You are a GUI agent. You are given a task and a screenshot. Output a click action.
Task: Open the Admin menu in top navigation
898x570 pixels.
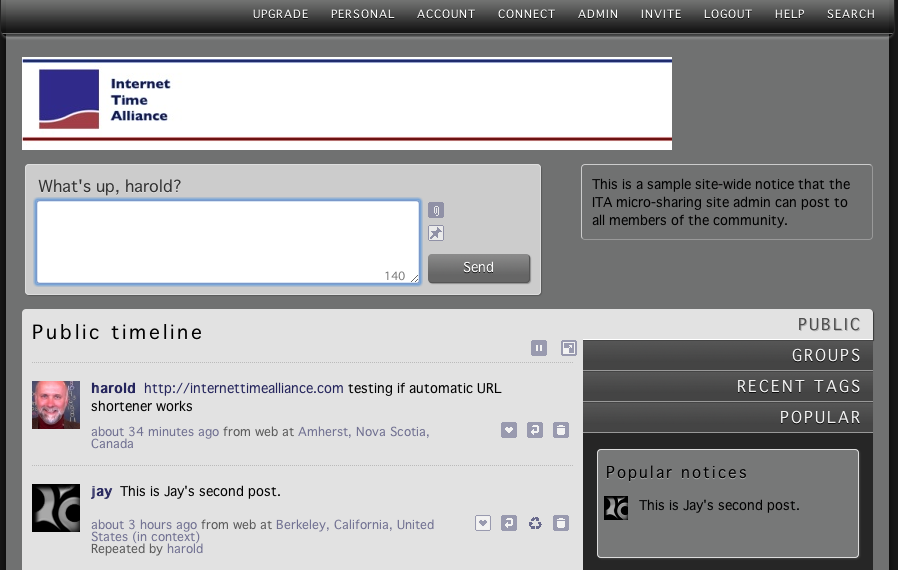click(598, 14)
